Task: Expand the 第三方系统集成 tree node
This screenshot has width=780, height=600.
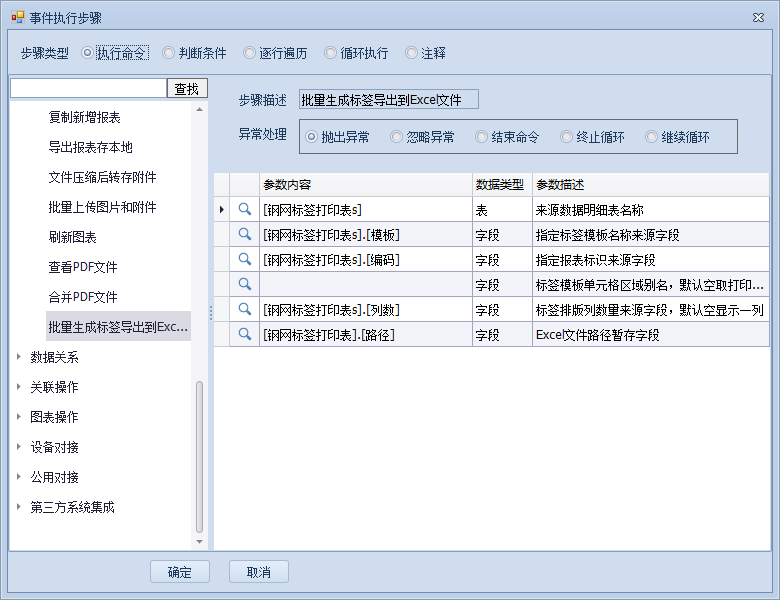Action: click(19, 507)
